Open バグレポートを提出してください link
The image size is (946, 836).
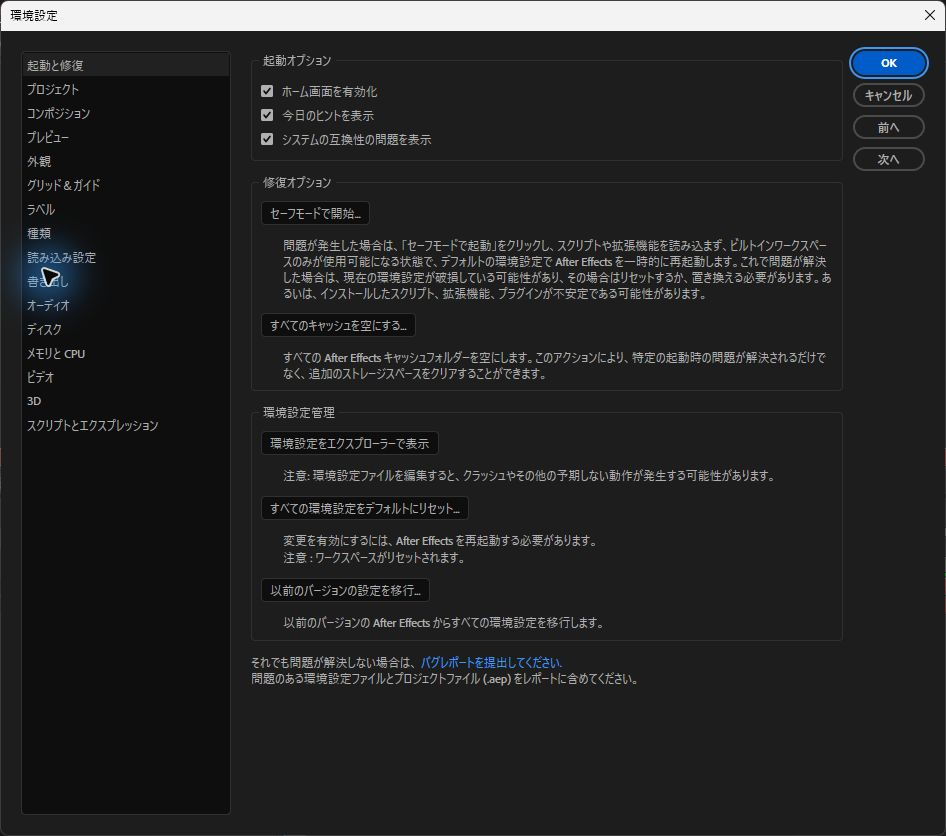(x=491, y=662)
